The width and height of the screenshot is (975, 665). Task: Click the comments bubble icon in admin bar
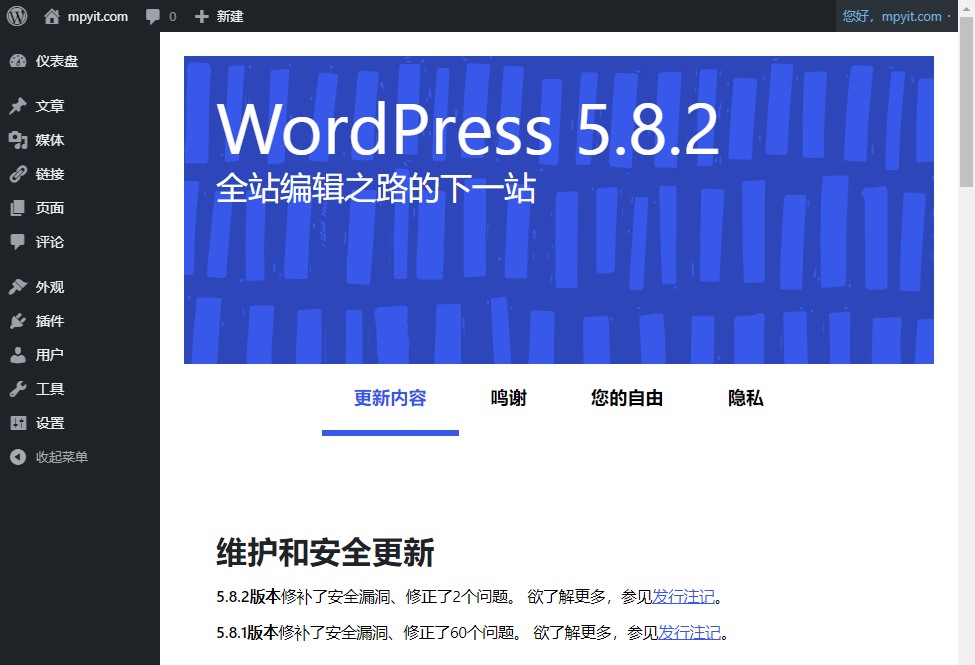pyautogui.click(x=152, y=17)
